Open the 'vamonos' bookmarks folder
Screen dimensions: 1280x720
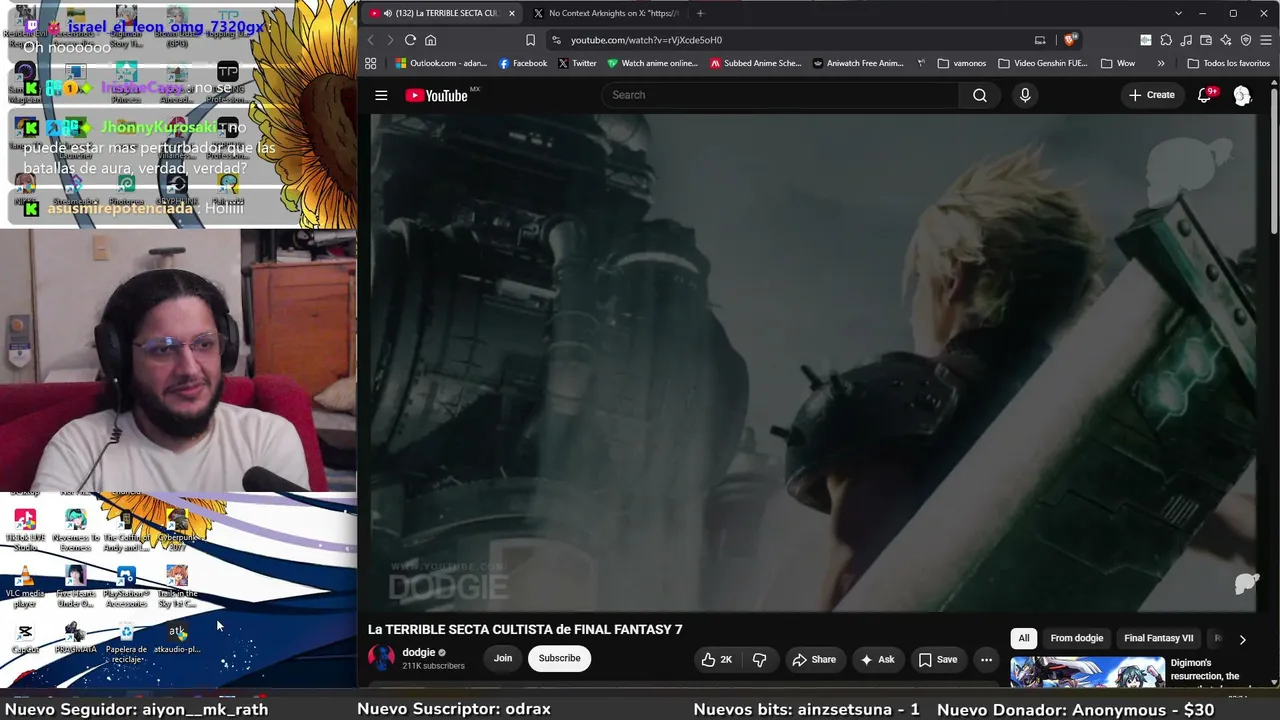[x=962, y=63]
